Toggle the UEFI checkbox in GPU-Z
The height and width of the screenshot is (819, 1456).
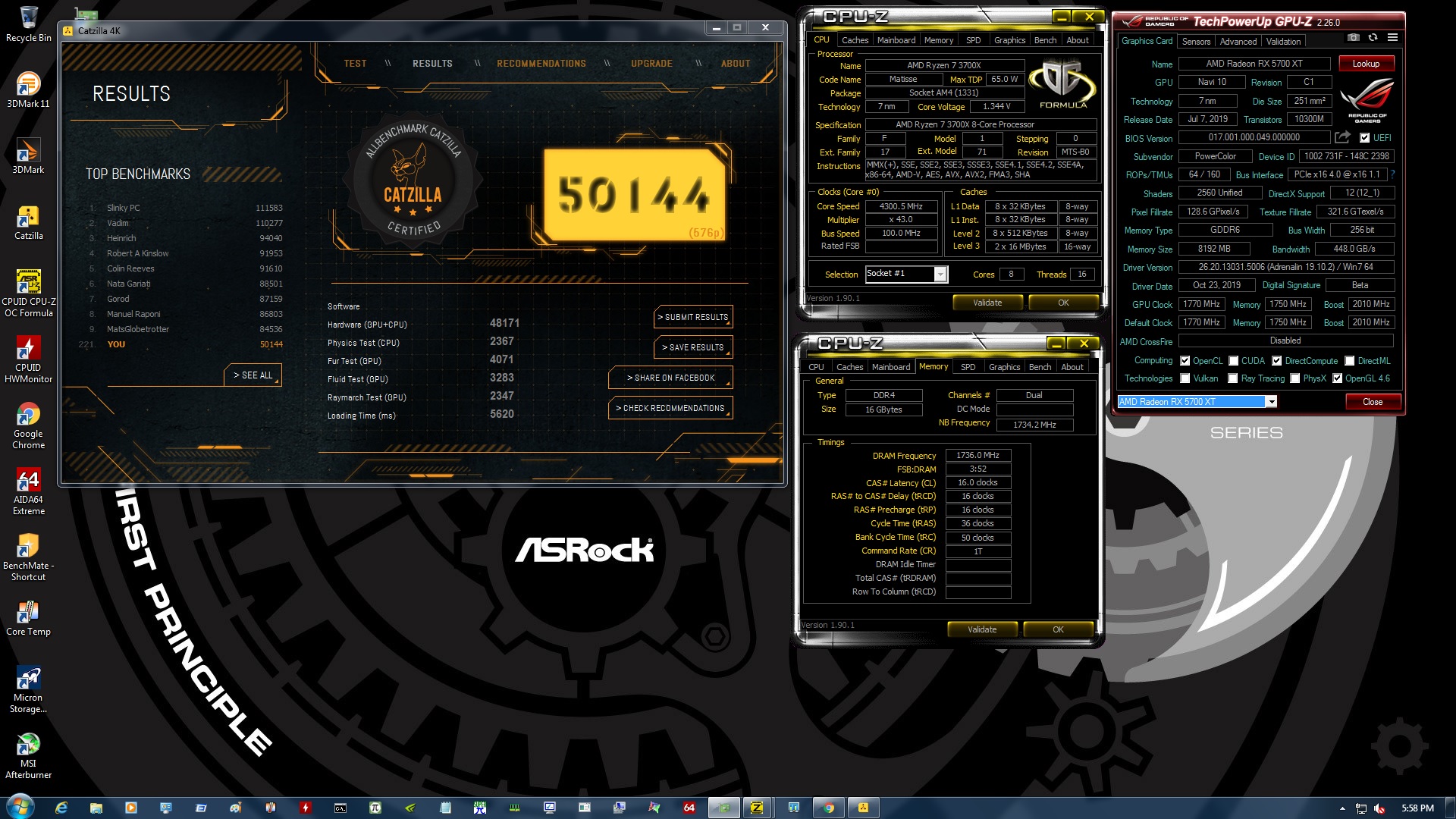click(1364, 138)
